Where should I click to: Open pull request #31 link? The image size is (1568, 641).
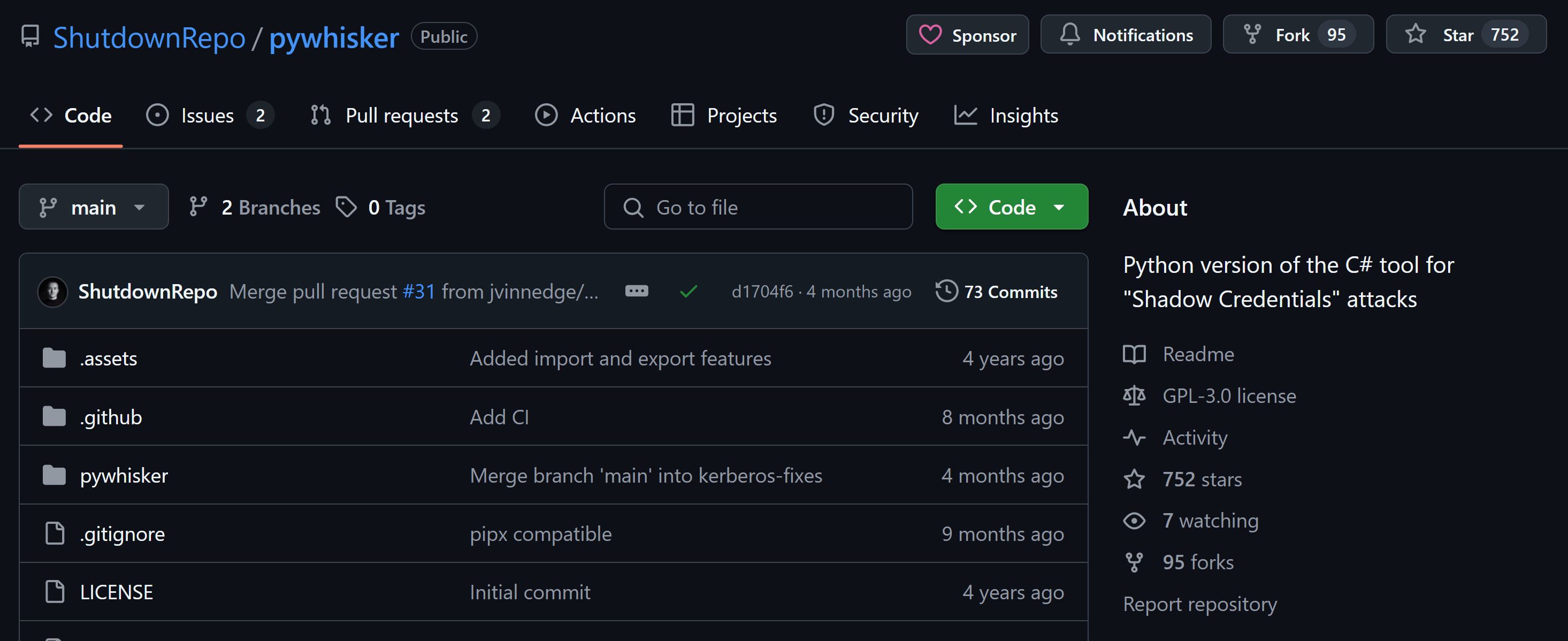pos(419,292)
